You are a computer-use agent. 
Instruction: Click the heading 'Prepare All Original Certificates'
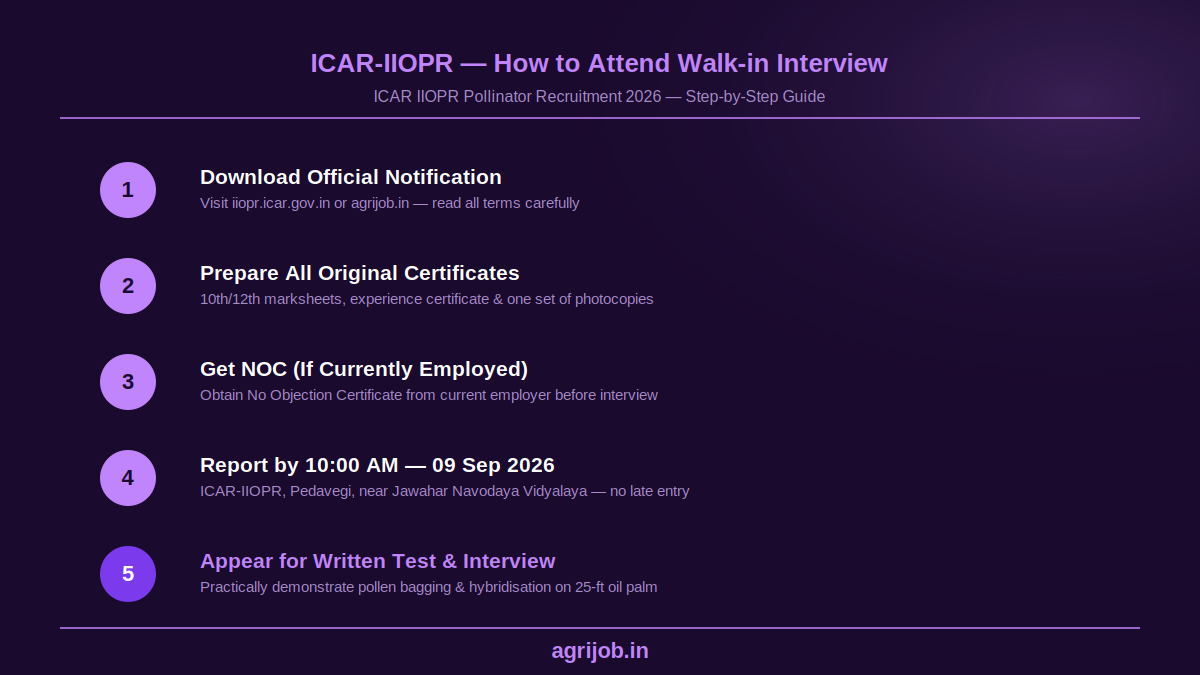click(x=360, y=273)
